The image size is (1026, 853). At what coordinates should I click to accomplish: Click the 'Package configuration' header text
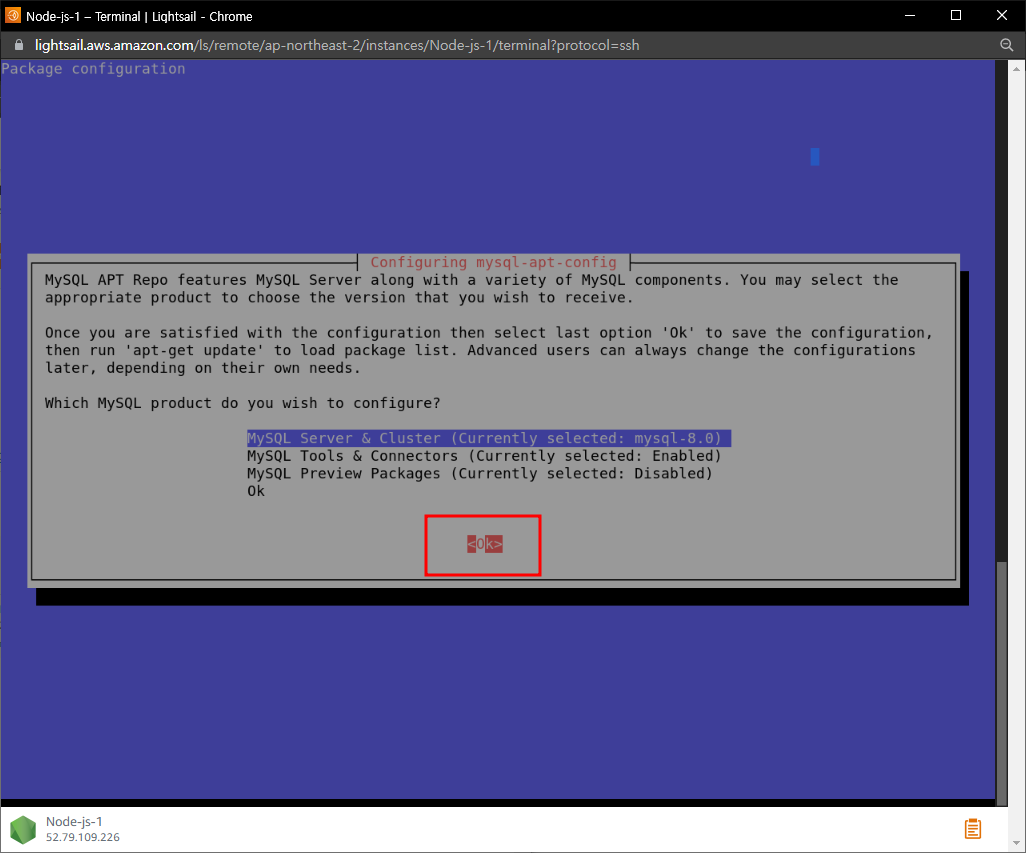click(93, 69)
